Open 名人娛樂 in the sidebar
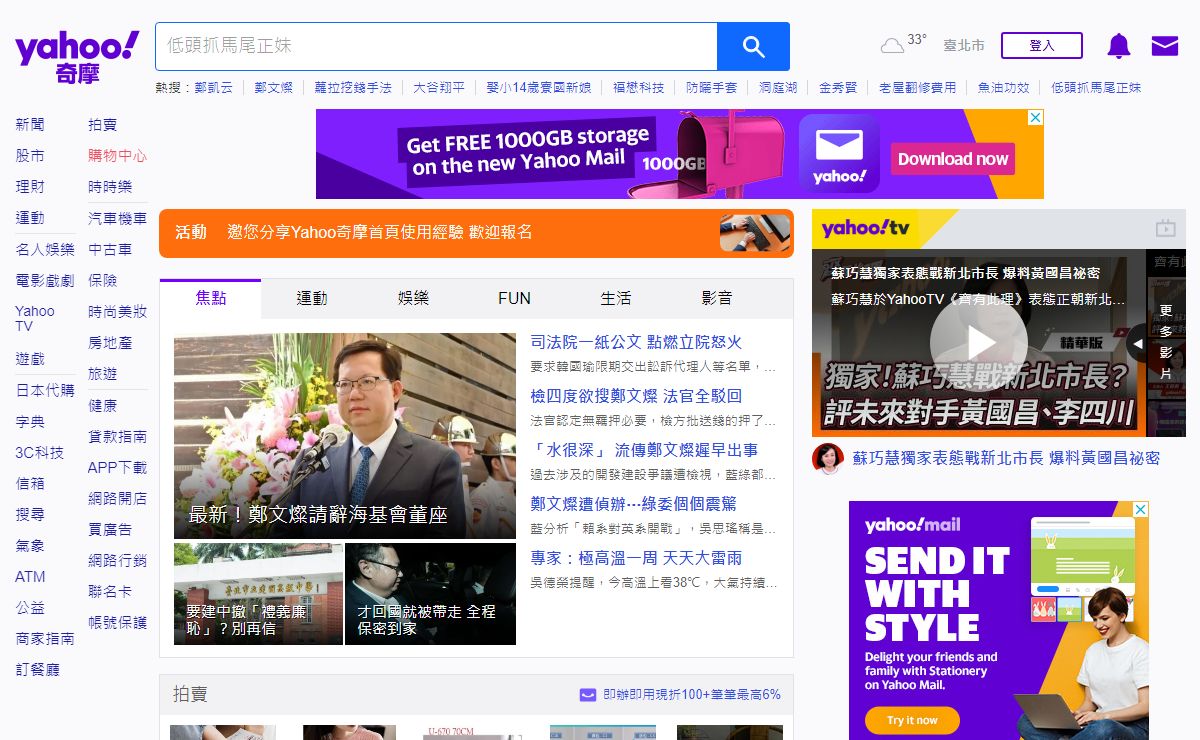The image size is (1200, 740). pyautogui.click(x=45, y=249)
